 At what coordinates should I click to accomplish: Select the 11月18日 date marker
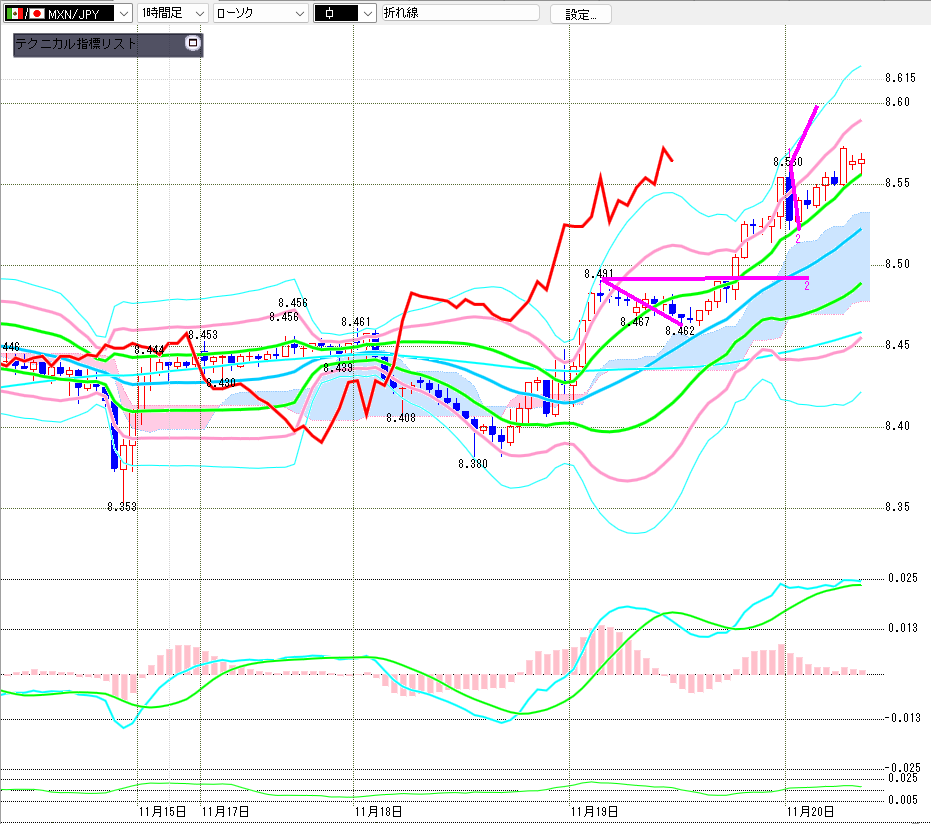pos(378,811)
